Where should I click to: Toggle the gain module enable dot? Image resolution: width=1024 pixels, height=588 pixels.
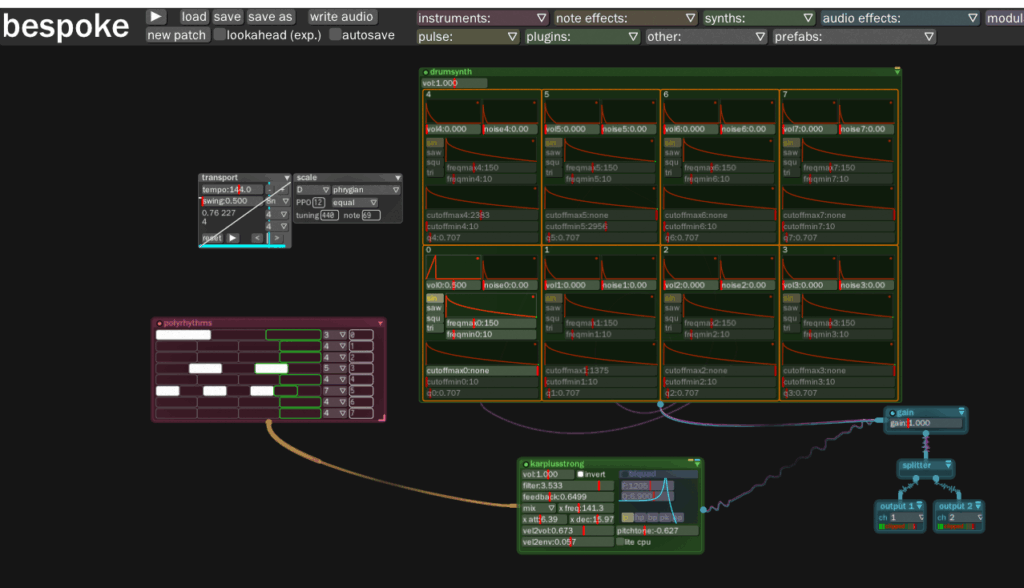892,413
